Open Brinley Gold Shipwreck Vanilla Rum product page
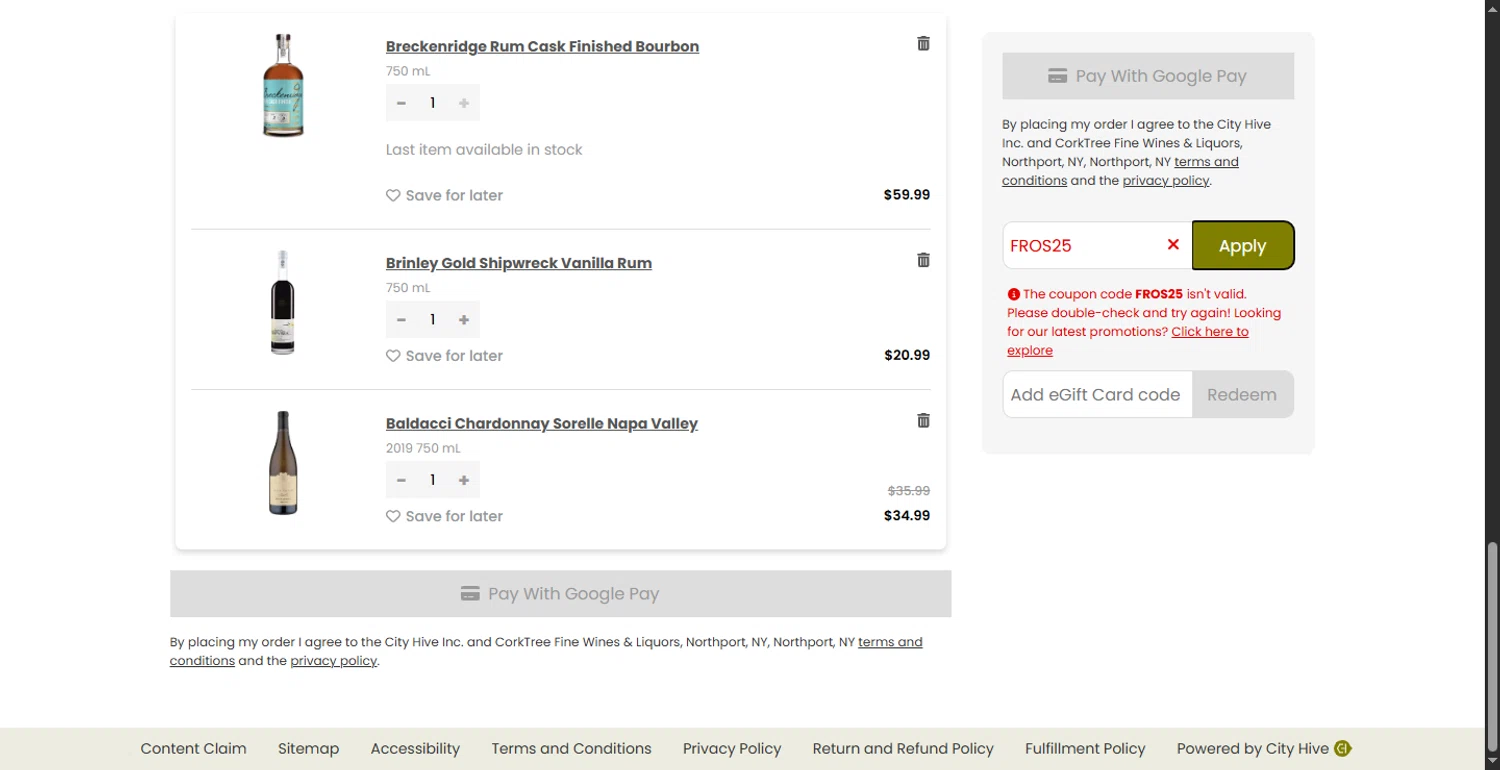 (519, 263)
